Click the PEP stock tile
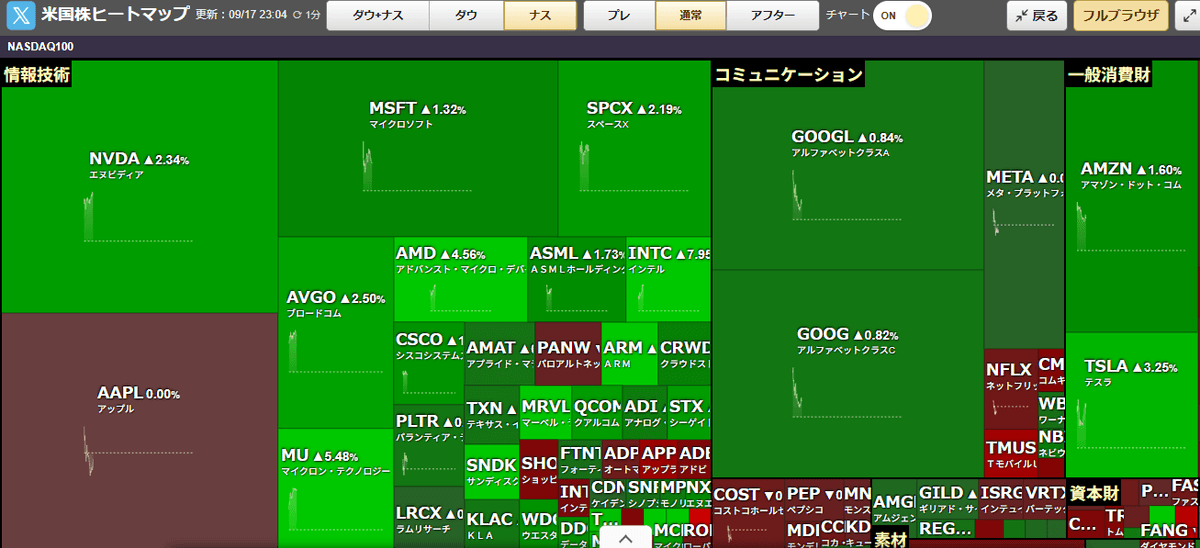This screenshot has width=1200, height=548. [812, 499]
